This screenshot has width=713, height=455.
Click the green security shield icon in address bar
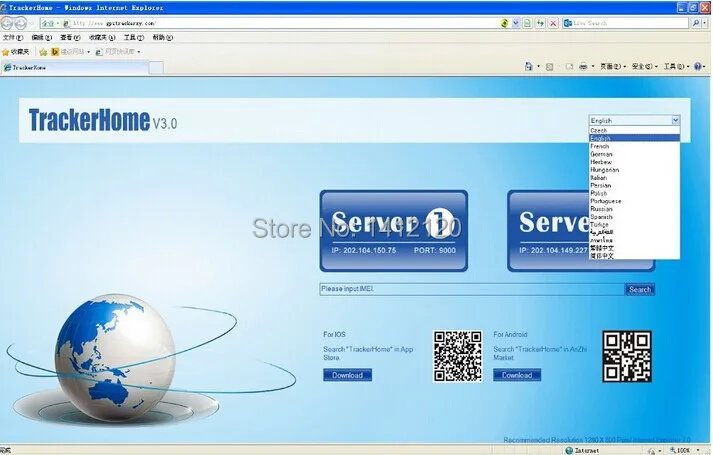[x=504, y=23]
